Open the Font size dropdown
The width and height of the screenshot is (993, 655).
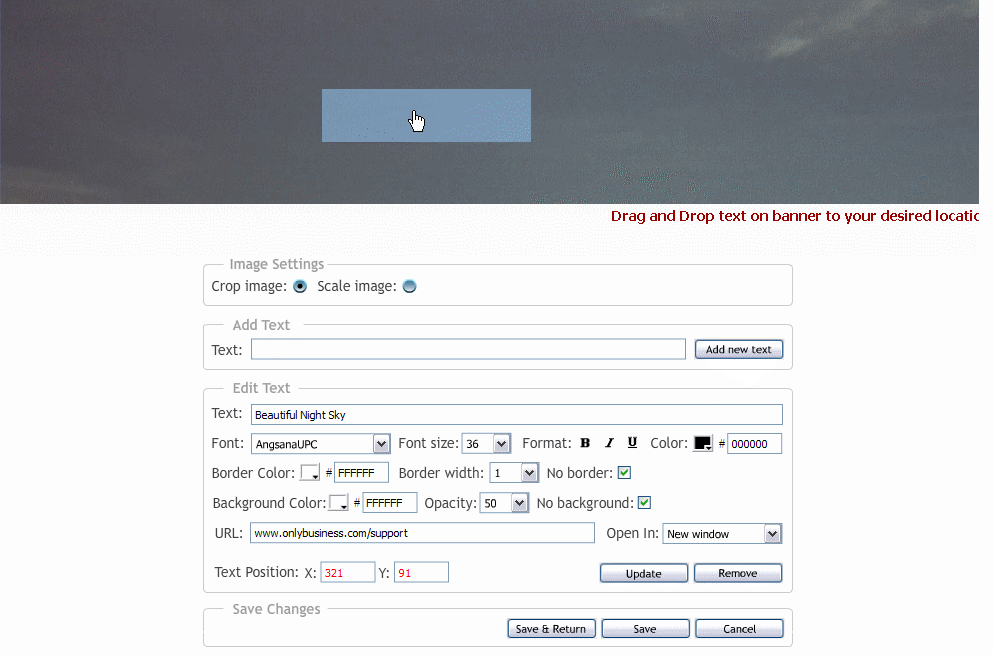coord(486,444)
